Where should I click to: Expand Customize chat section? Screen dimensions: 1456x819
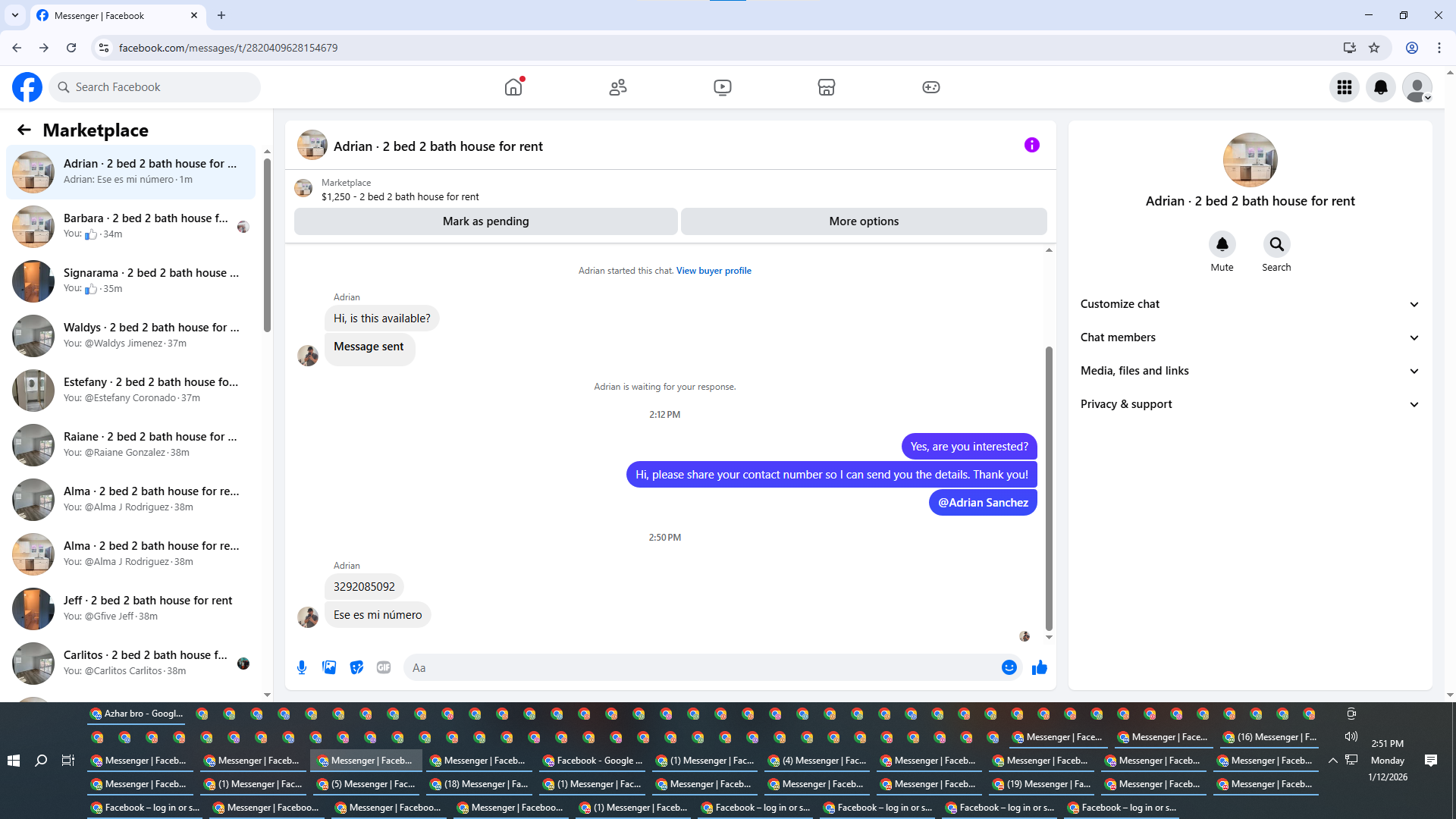(x=1249, y=304)
